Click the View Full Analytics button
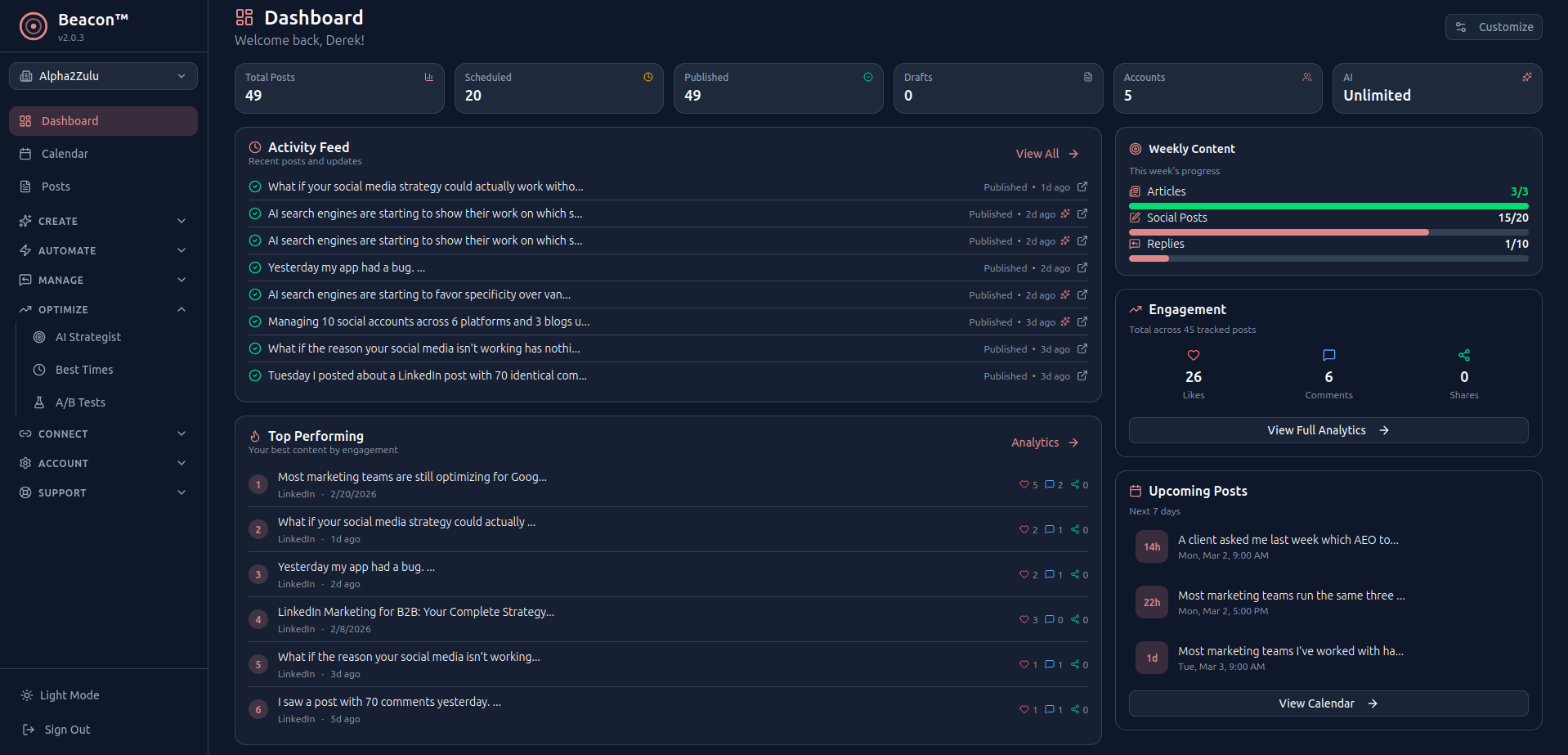 [x=1327, y=429]
